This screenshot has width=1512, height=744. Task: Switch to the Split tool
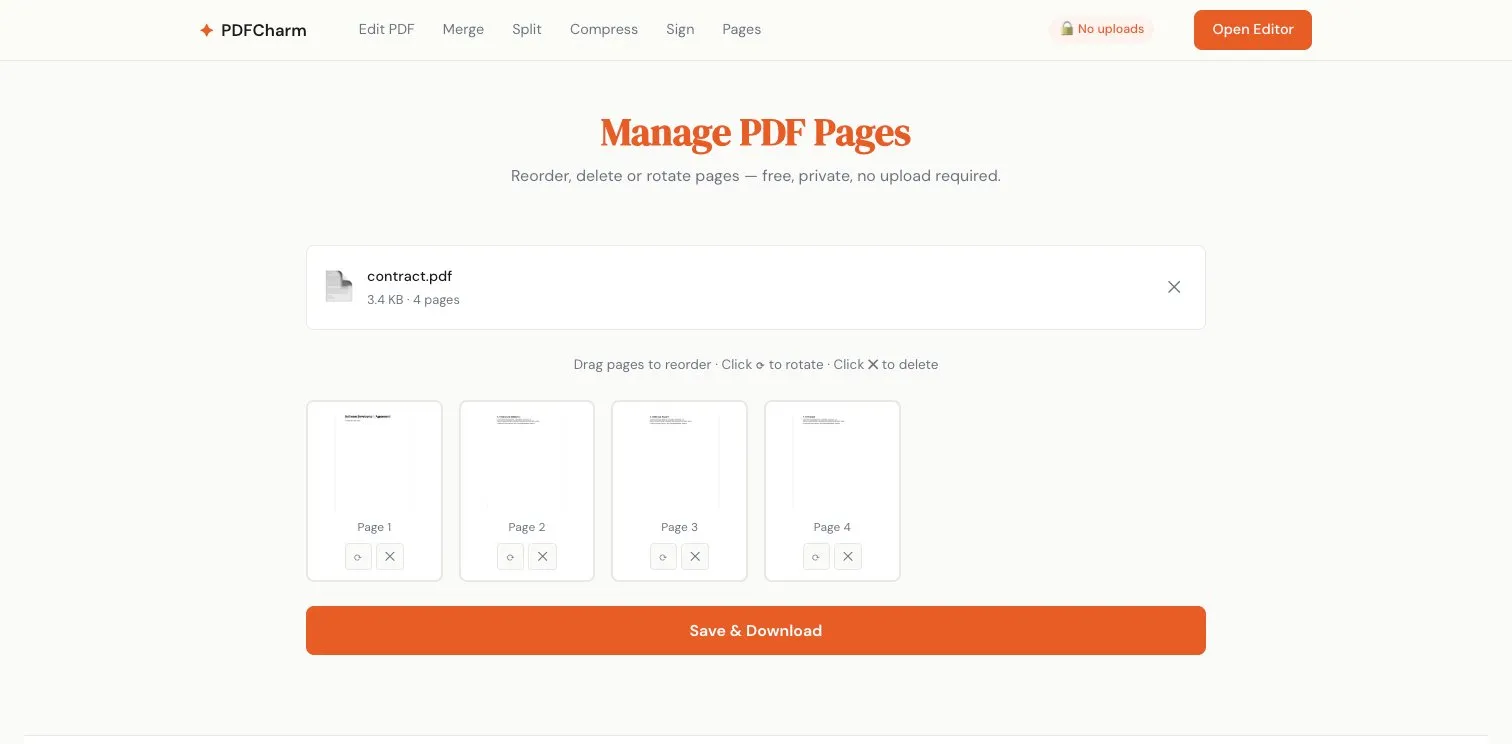526,29
